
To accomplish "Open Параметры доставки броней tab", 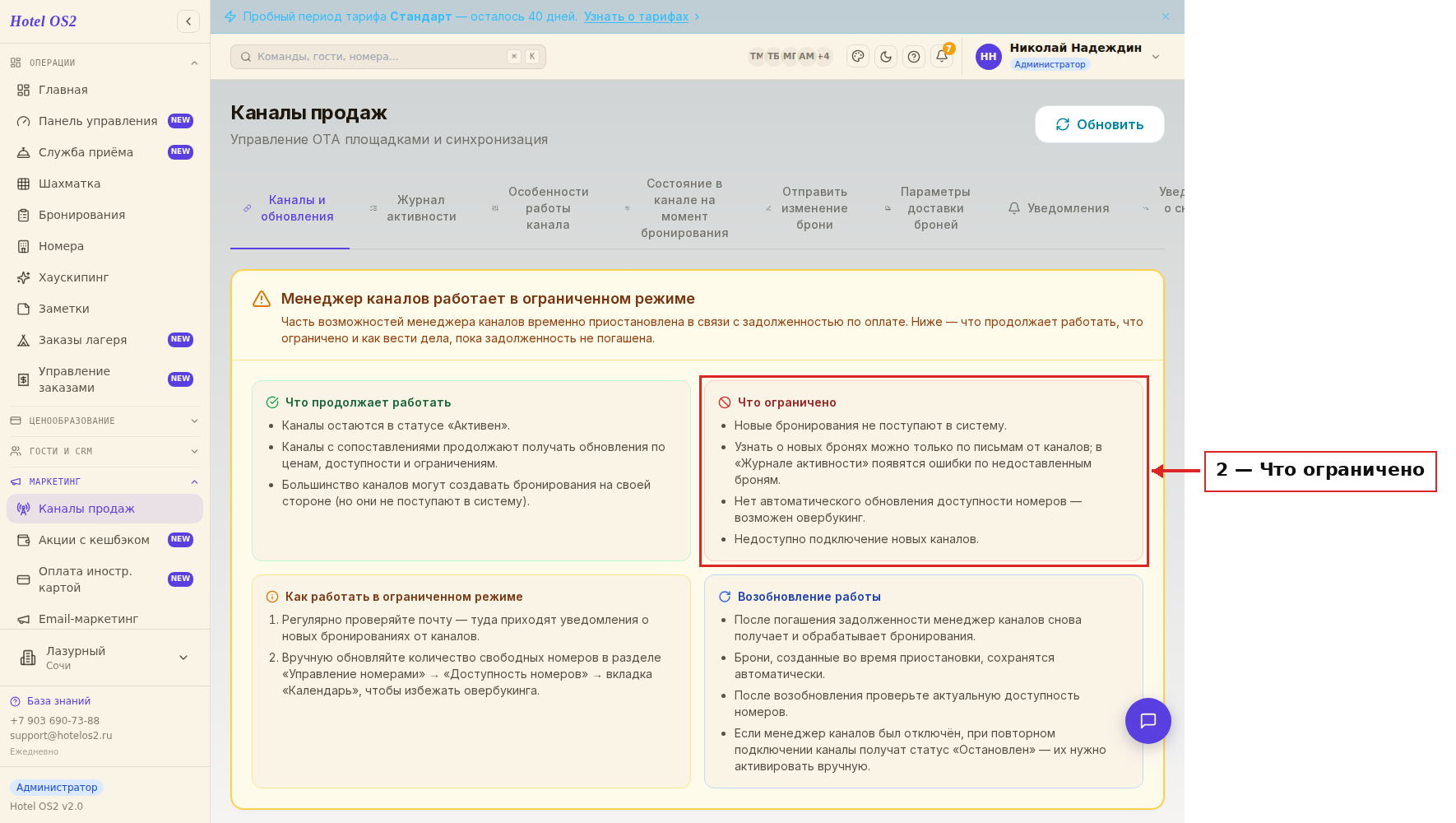I will click(x=928, y=208).
